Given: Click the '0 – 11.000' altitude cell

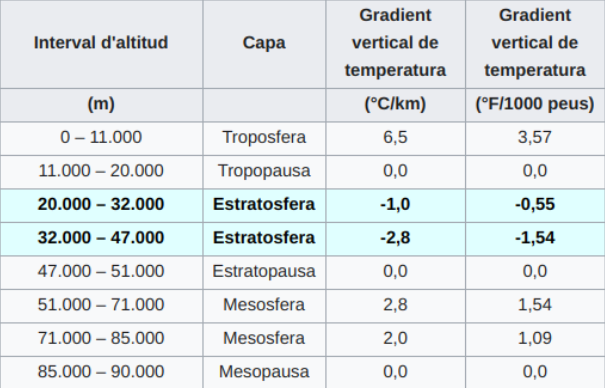Looking at the screenshot, I should click(101, 138).
